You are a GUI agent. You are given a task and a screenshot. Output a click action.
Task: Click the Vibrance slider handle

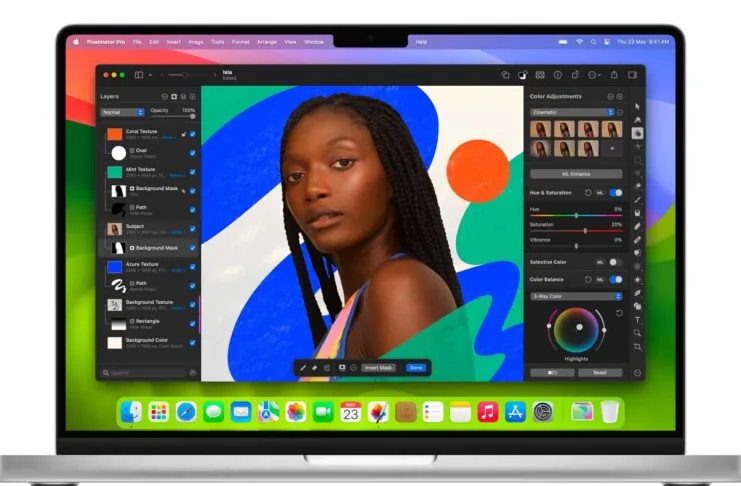[x=576, y=246]
